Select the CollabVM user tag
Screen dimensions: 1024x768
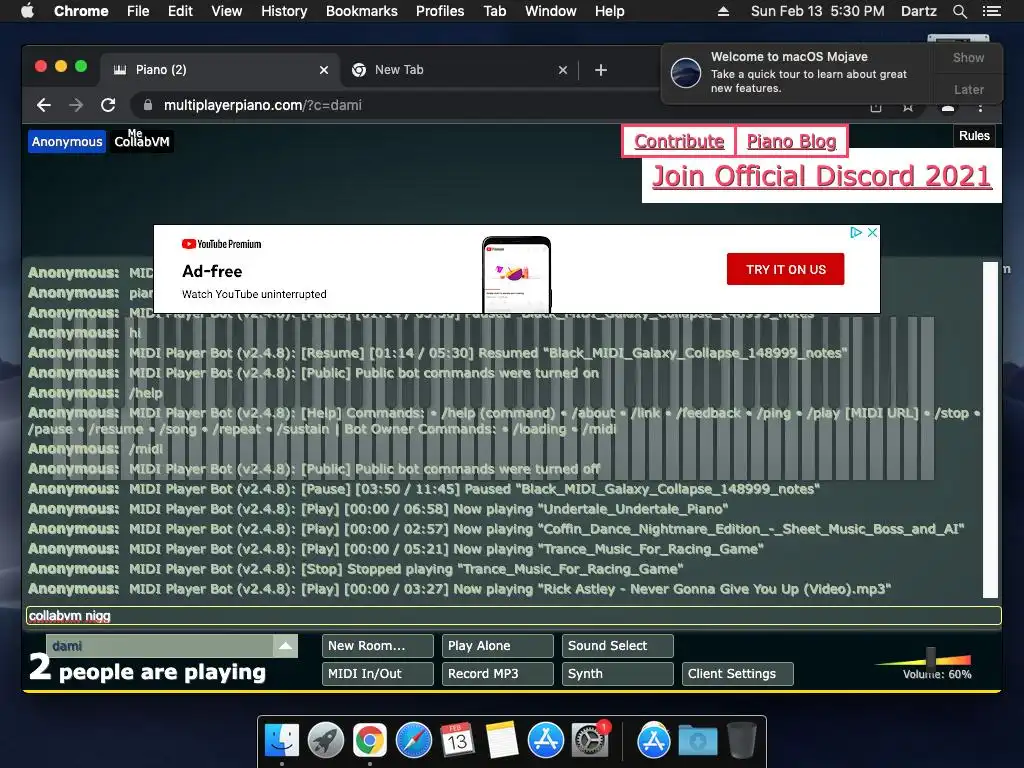pos(142,142)
